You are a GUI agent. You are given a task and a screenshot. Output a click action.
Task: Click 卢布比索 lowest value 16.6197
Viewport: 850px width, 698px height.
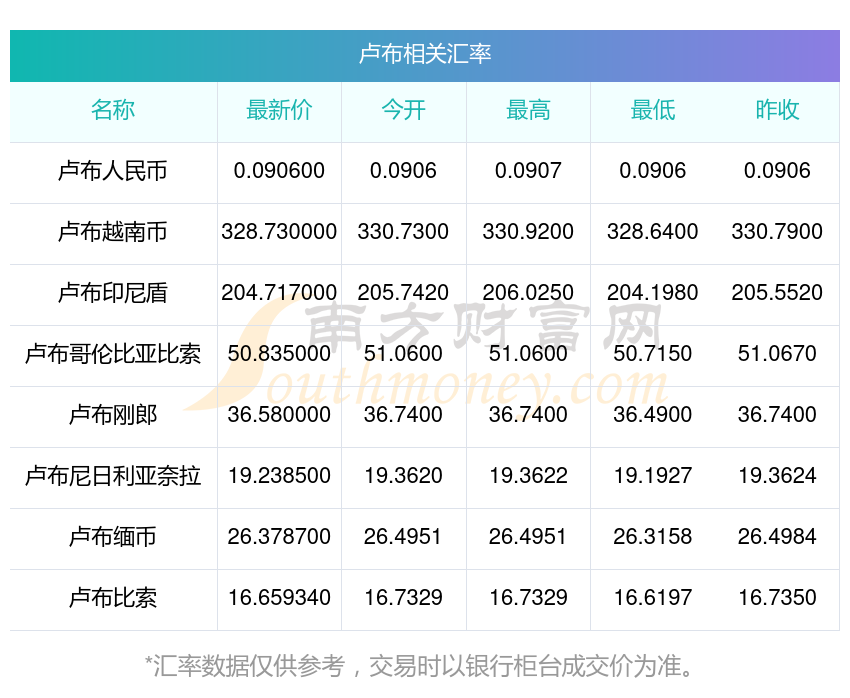point(653,598)
